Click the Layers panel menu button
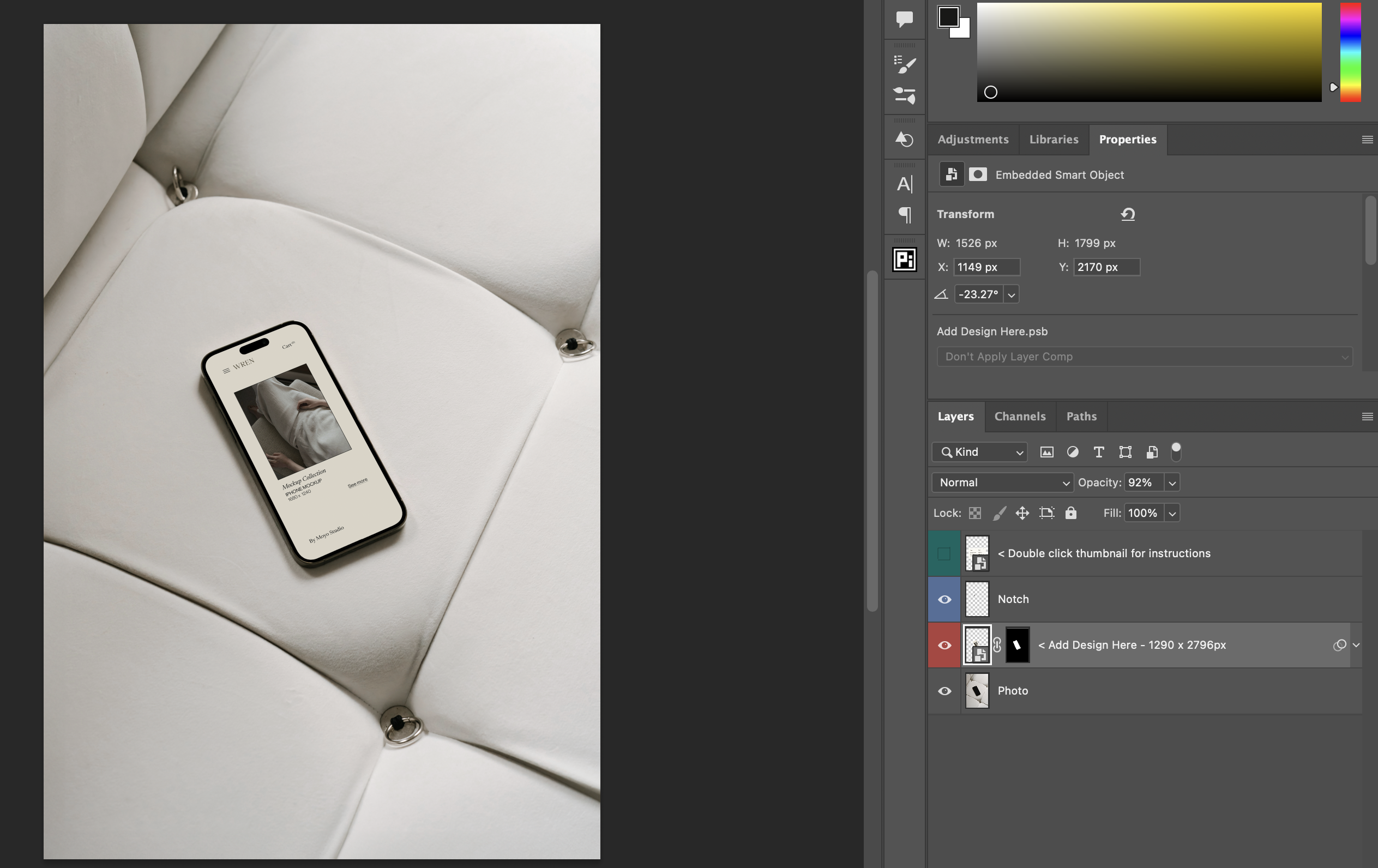 (1367, 417)
